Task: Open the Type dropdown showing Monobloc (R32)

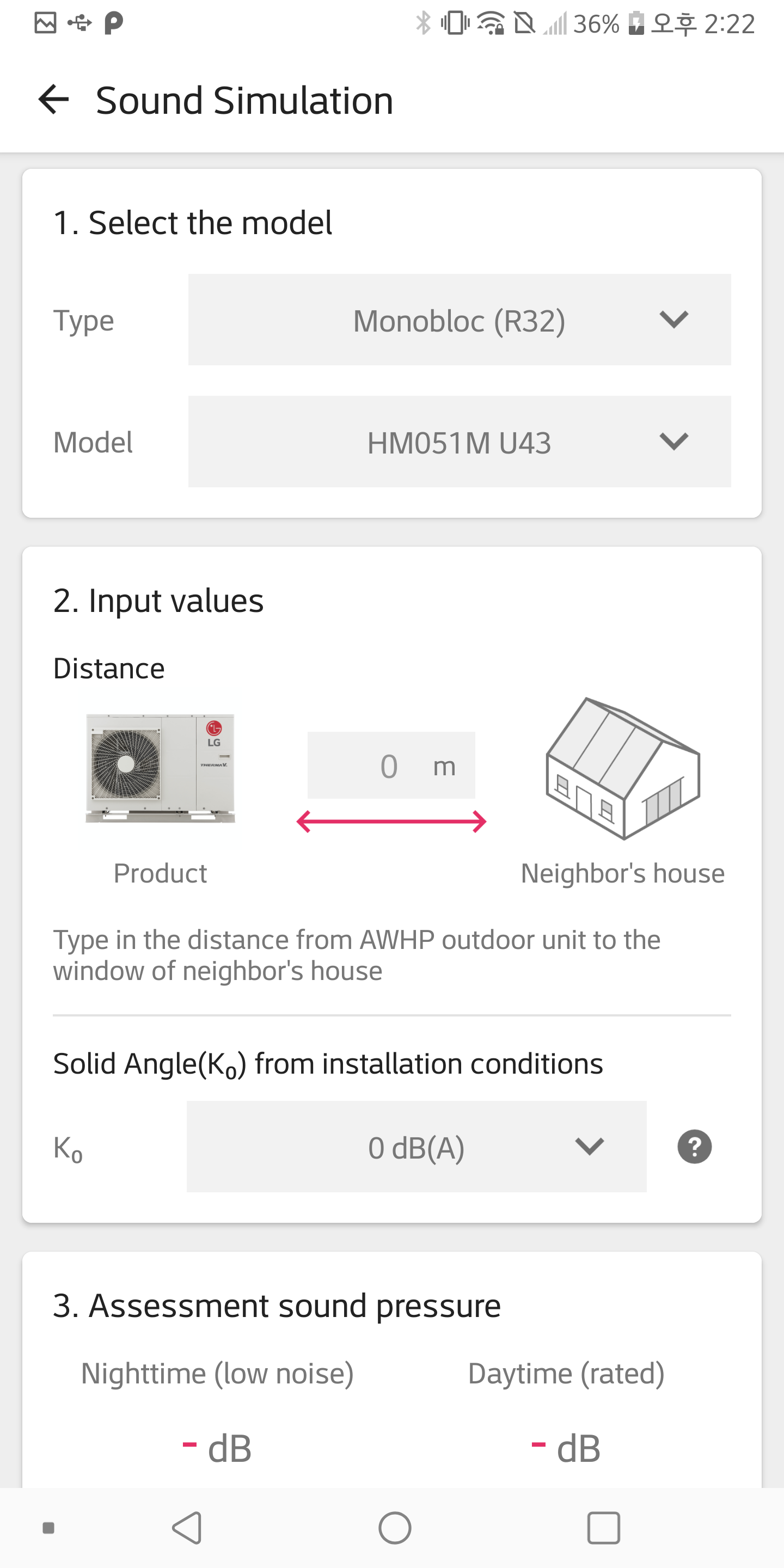Action: (x=459, y=320)
